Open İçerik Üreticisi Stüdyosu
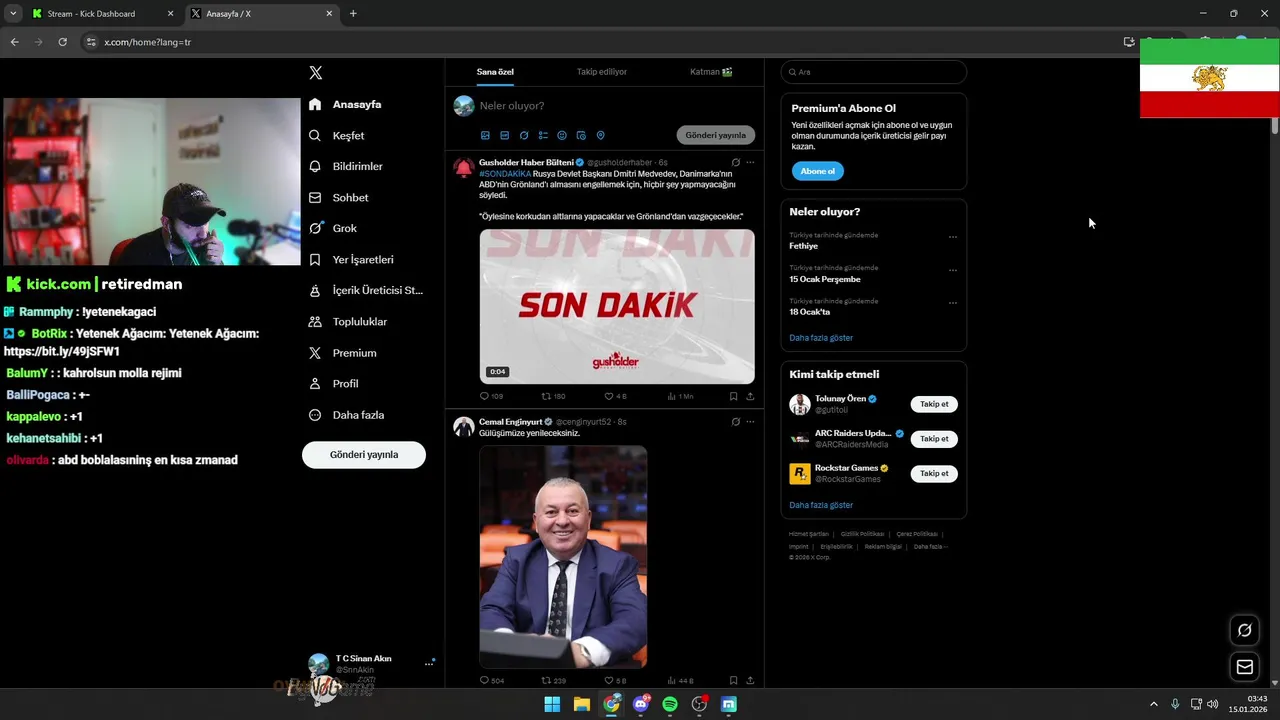This screenshot has width=1280, height=720. point(365,290)
